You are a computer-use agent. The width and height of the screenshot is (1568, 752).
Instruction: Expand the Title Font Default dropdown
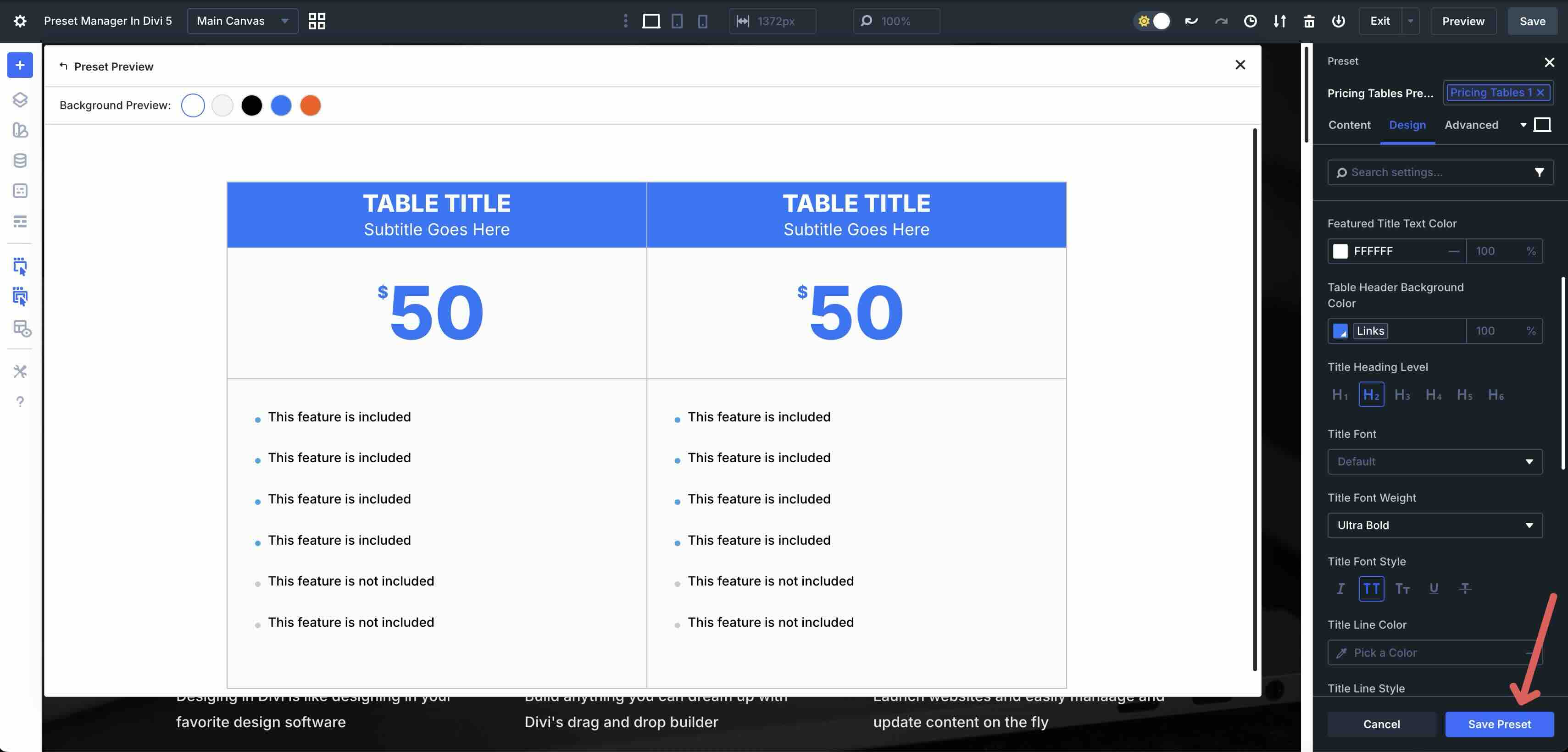pyautogui.click(x=1434, y=461)
